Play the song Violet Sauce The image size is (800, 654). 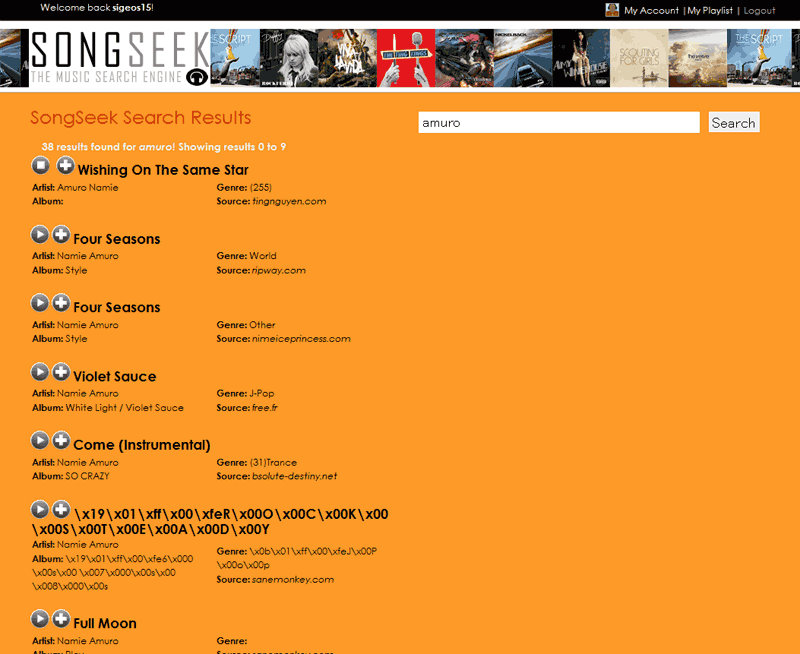40,371
